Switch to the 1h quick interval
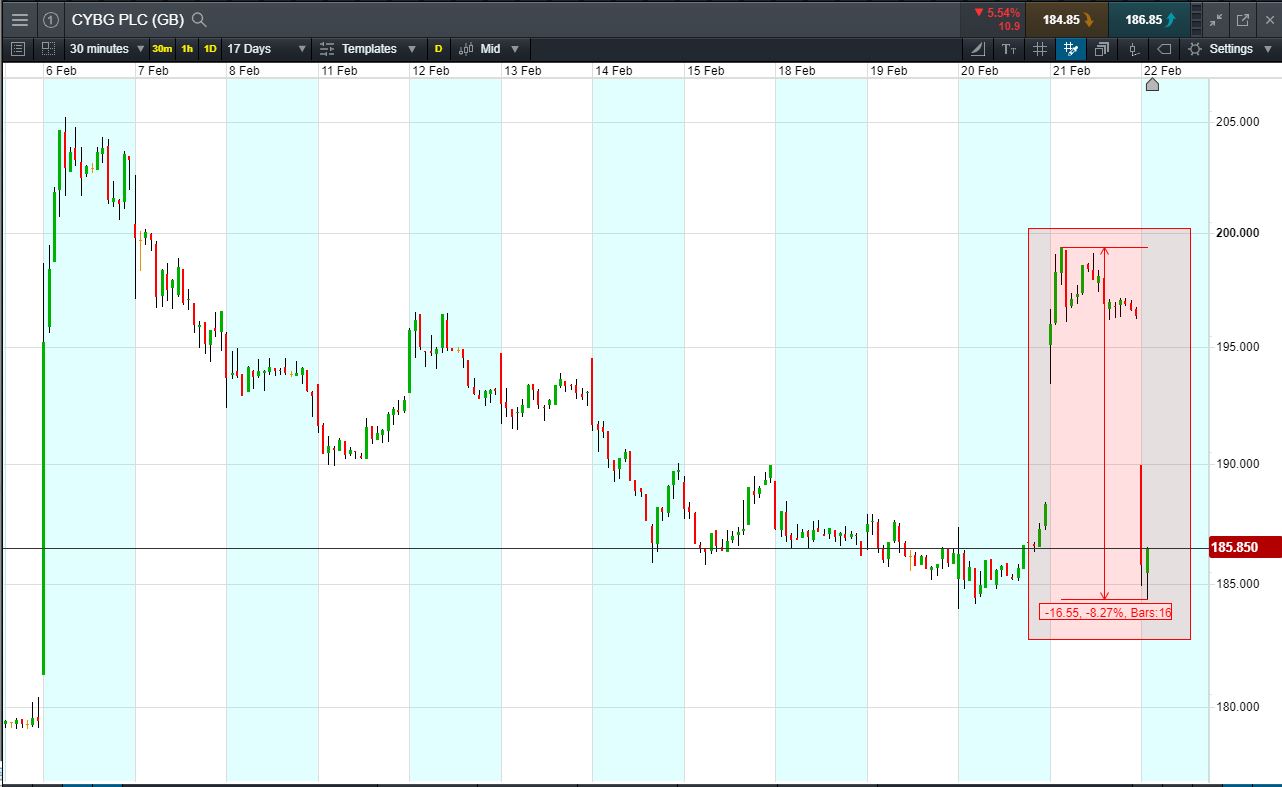Screen dimensions: 1282x787 coord(187,49)
